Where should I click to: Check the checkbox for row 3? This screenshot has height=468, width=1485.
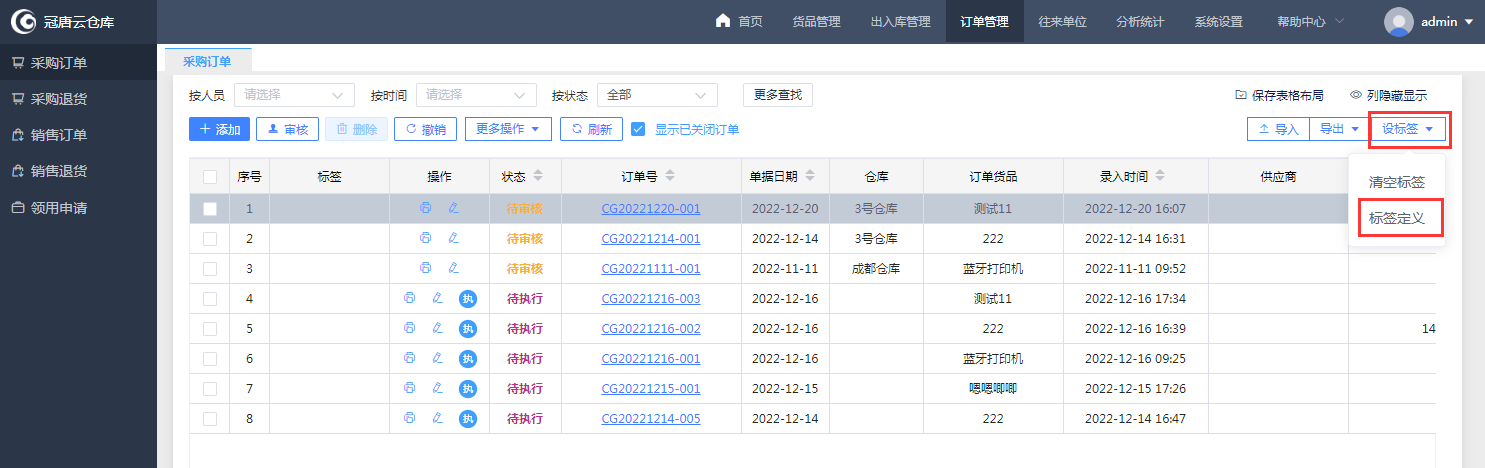click(210, 269)
